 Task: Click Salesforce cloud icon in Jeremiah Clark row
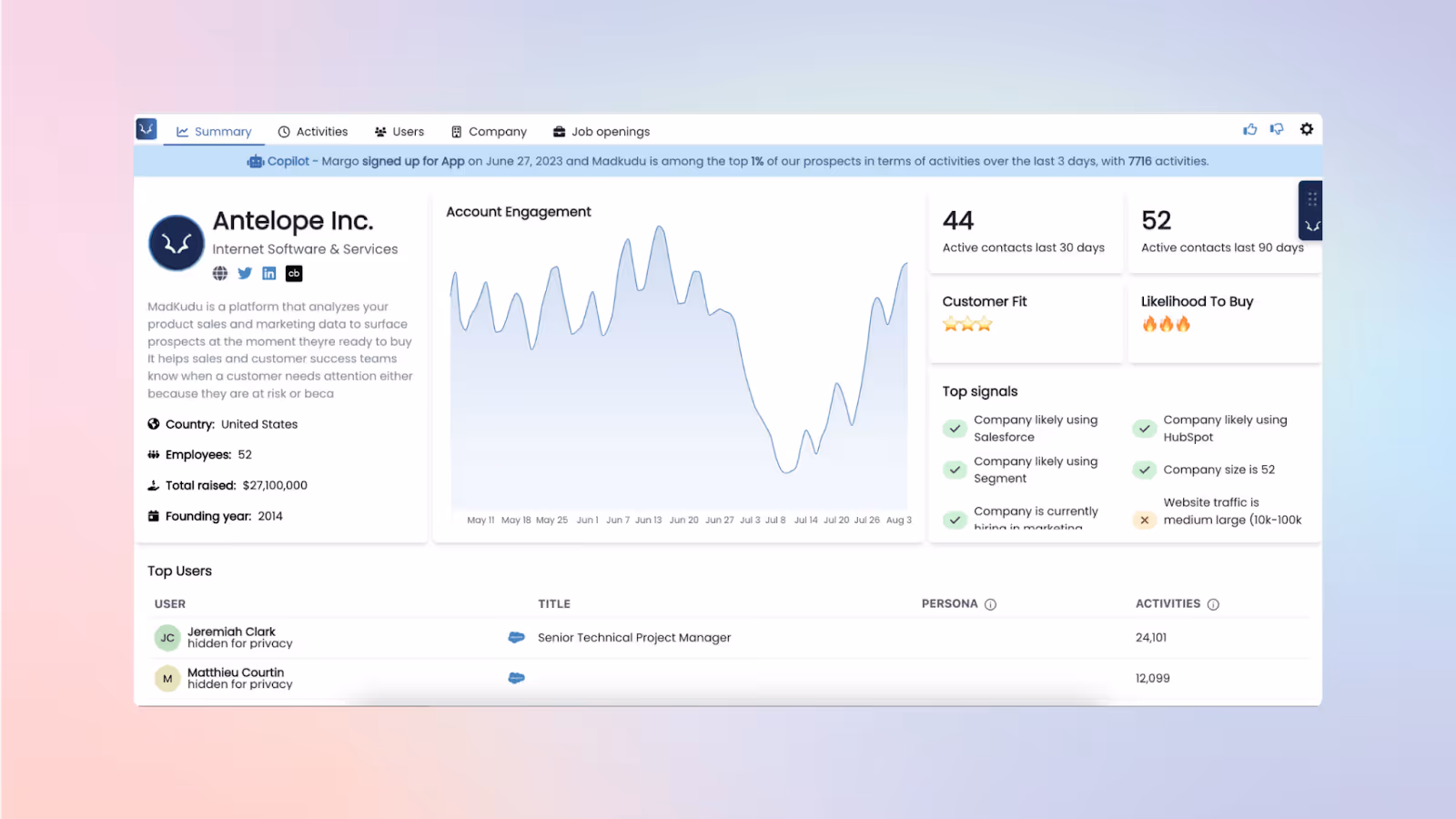(x=516, y=637)
